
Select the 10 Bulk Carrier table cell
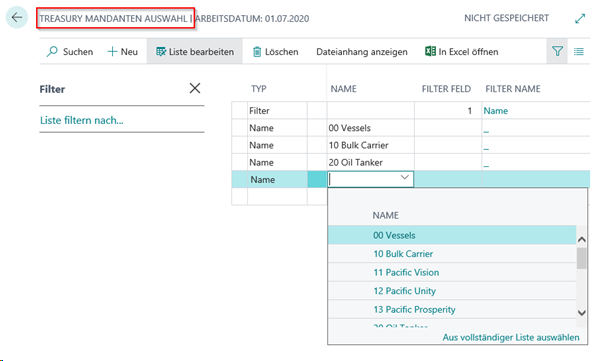[x=370, y=145]
